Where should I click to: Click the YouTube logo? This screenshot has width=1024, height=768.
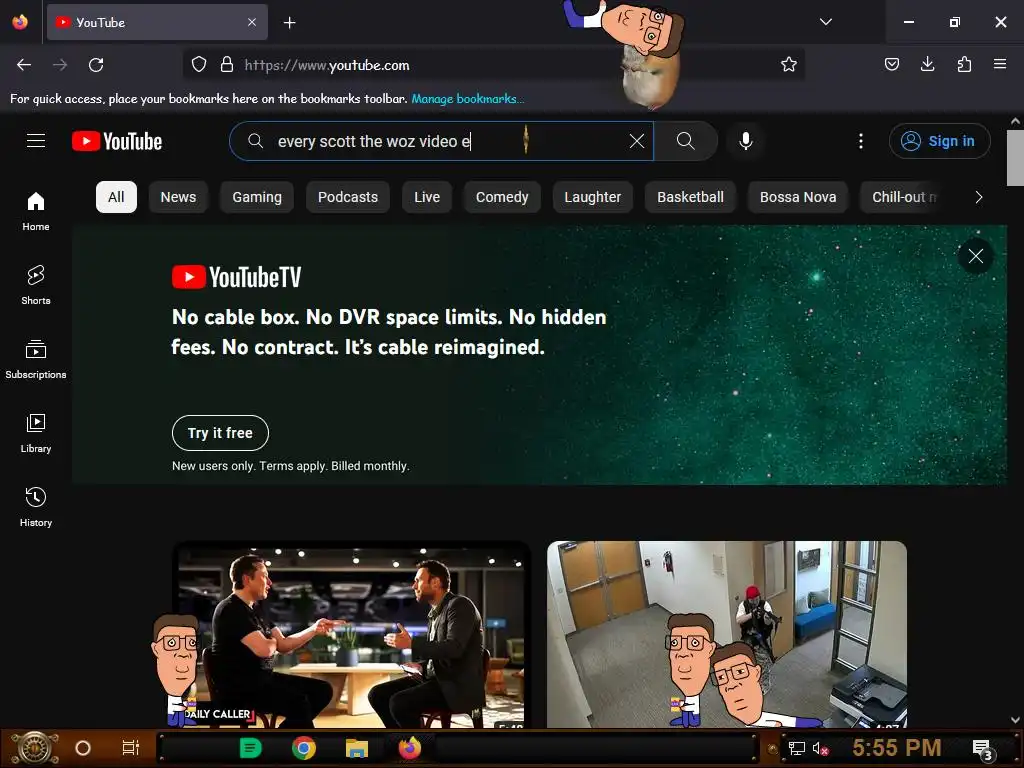pos(117,141)
